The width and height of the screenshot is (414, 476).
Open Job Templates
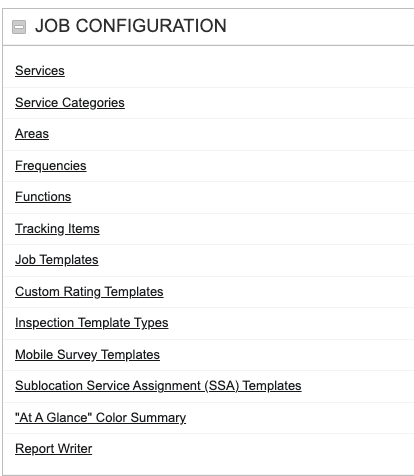[x=57, y=260]
